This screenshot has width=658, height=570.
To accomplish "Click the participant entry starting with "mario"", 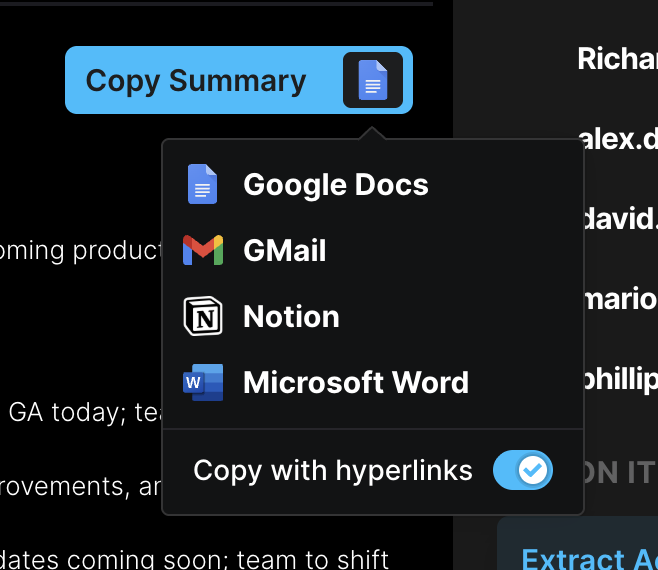I will [619, 298].
